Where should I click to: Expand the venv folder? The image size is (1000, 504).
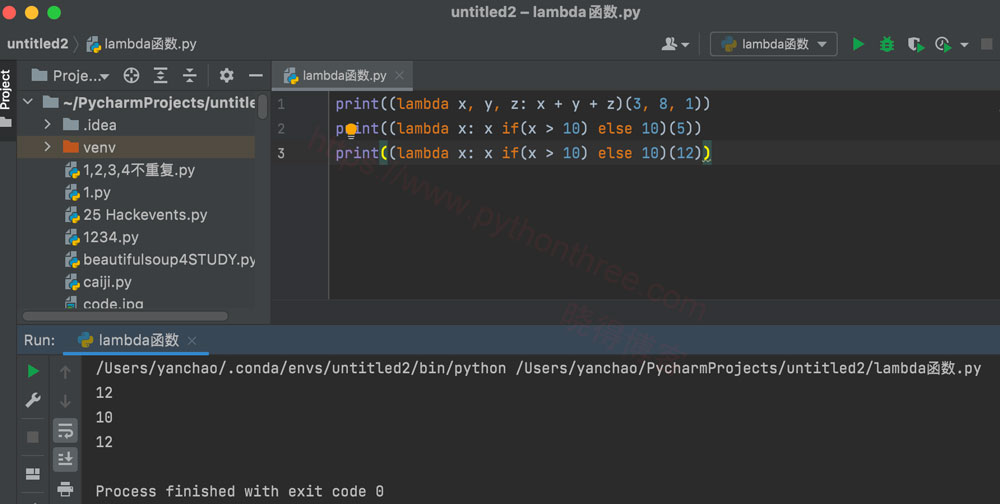(47, 147)
